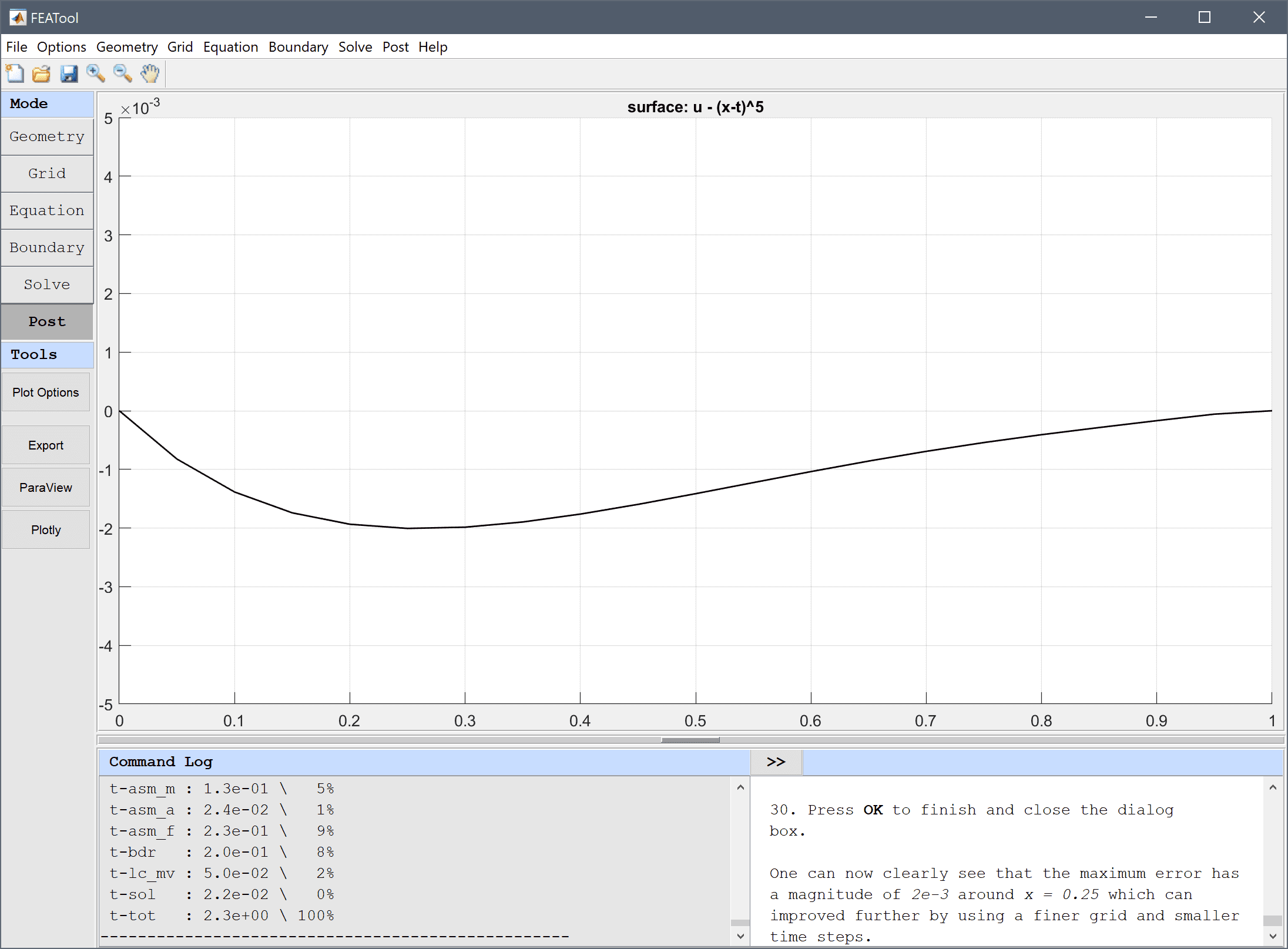Image resolution: width=1288 pixels, height=949 pixels.
Task: Toggle the Post mode button
Action: 47,322
